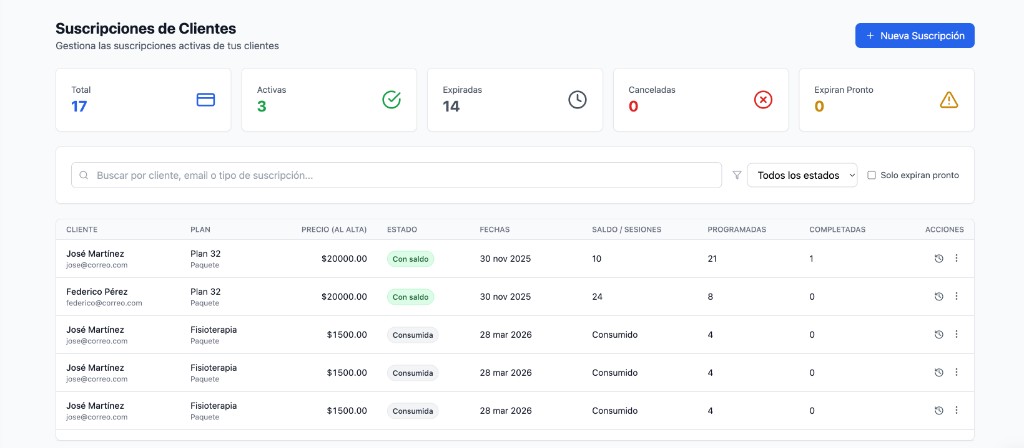Click the Cliente column header
Image resolution: width=1024 pixels, height=448 pixels.
(x=82, y=229)
